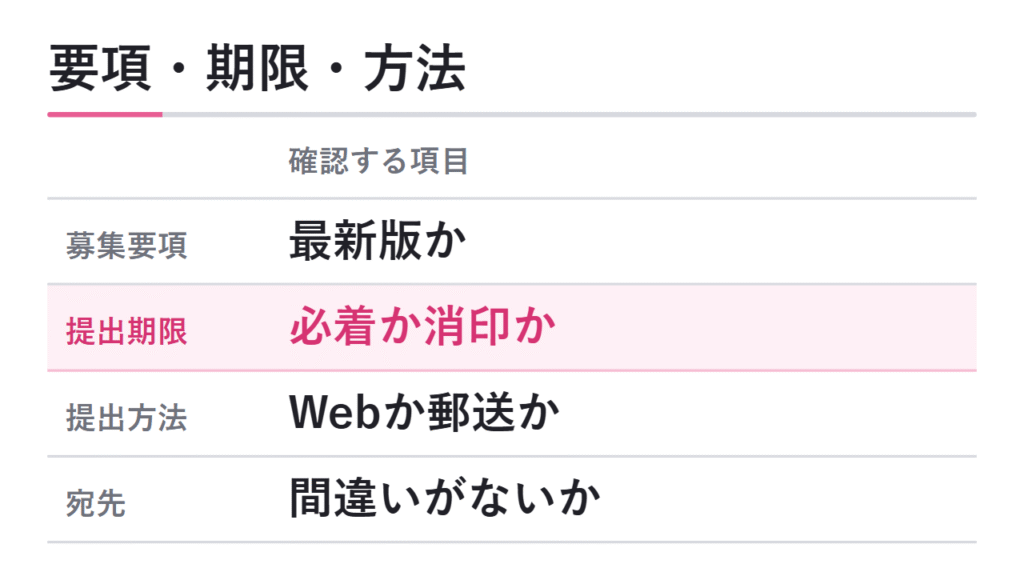Select the pink text 必着か消印か
Viewport: 1024px width, 576px height.
point(422,327)
